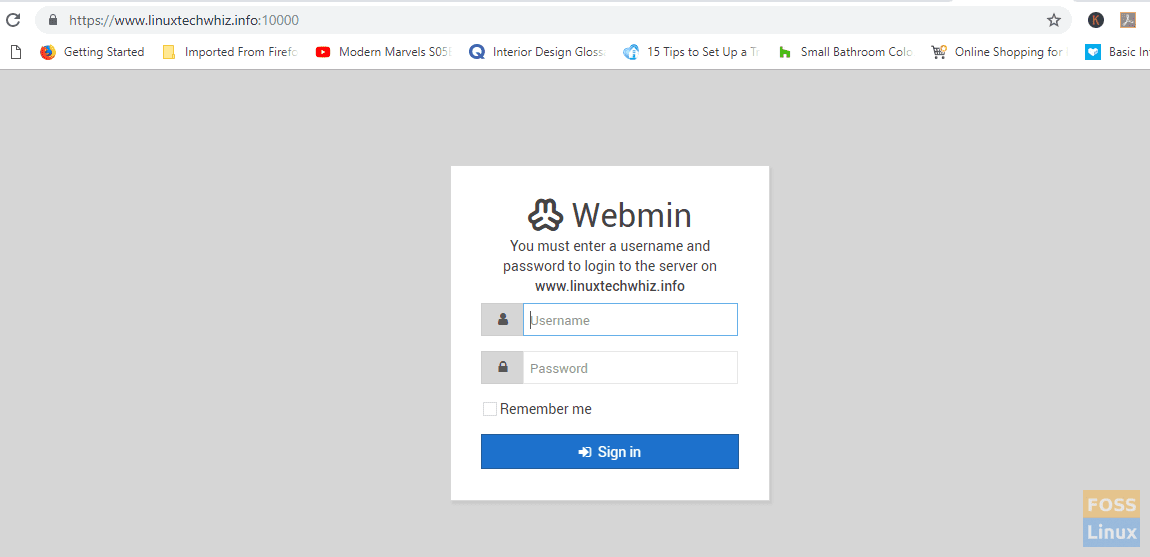Click the user silhouette icon beside Username
The width and height of the screenshot is (1150, 557).
coord(502,320)
